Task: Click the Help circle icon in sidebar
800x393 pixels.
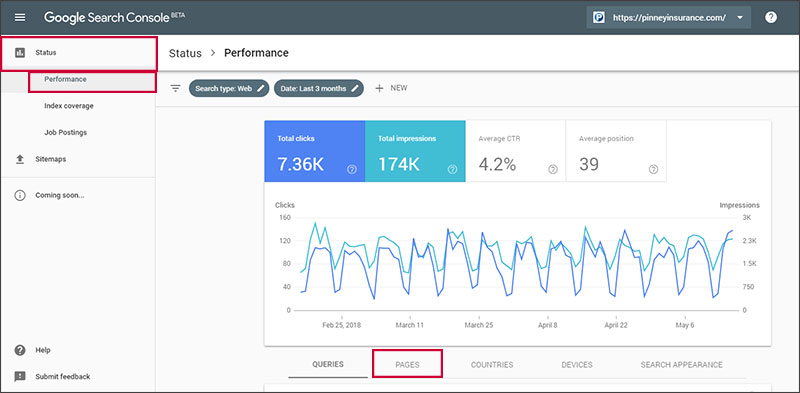Action: (x=20, y=351)
